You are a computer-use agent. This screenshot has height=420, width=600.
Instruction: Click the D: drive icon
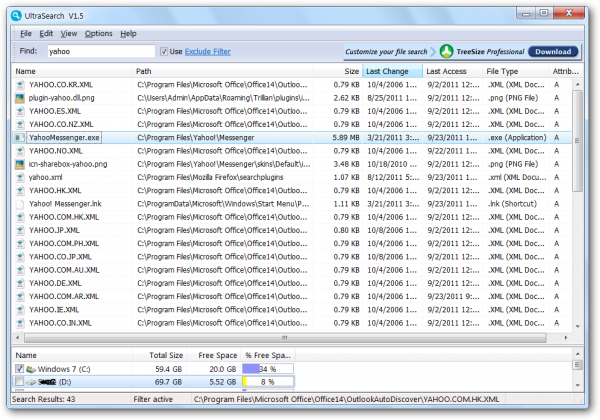pyautogui.click(x=31, y=382)
